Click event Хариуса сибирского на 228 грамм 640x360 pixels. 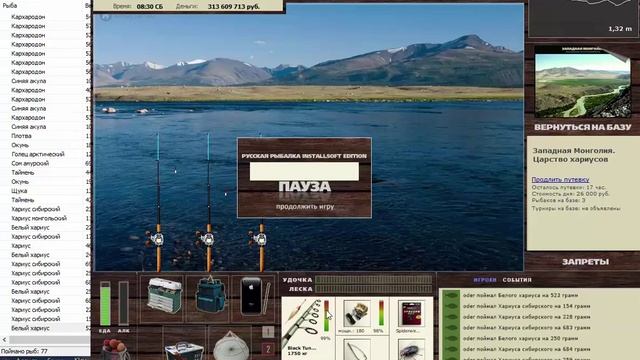tap(527, 317)
